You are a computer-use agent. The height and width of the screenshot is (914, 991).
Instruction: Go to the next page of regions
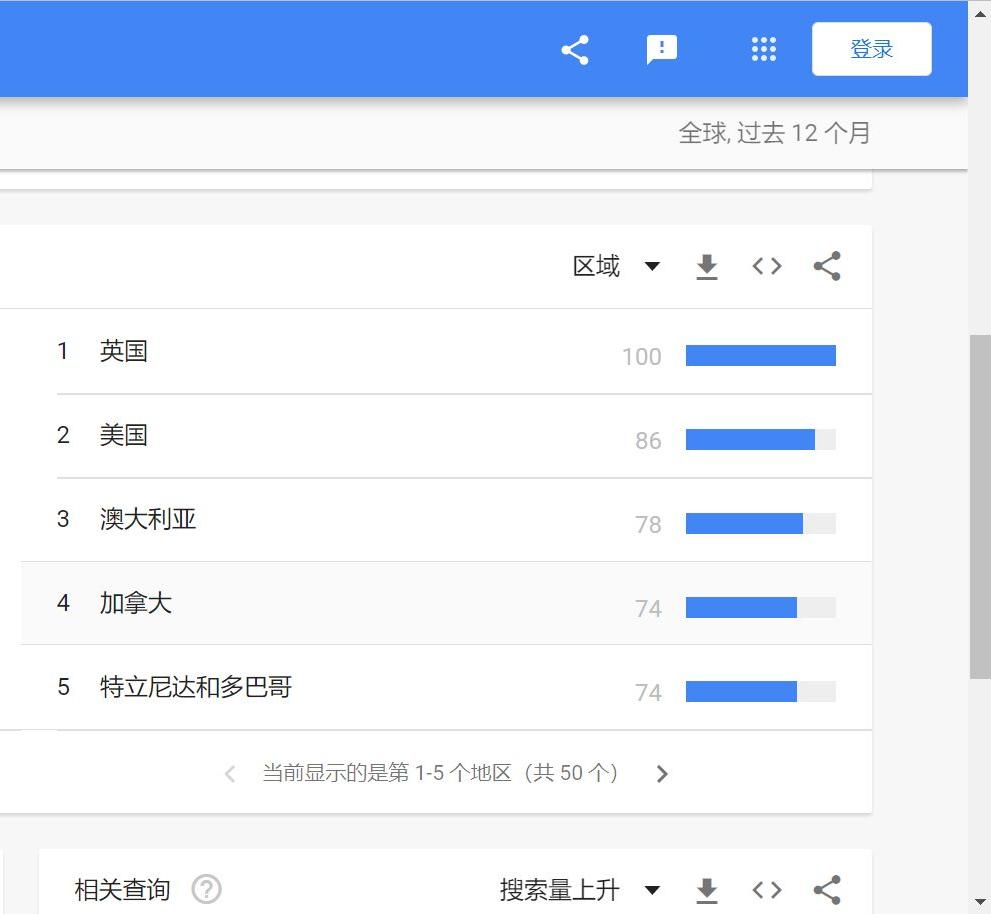662,773
